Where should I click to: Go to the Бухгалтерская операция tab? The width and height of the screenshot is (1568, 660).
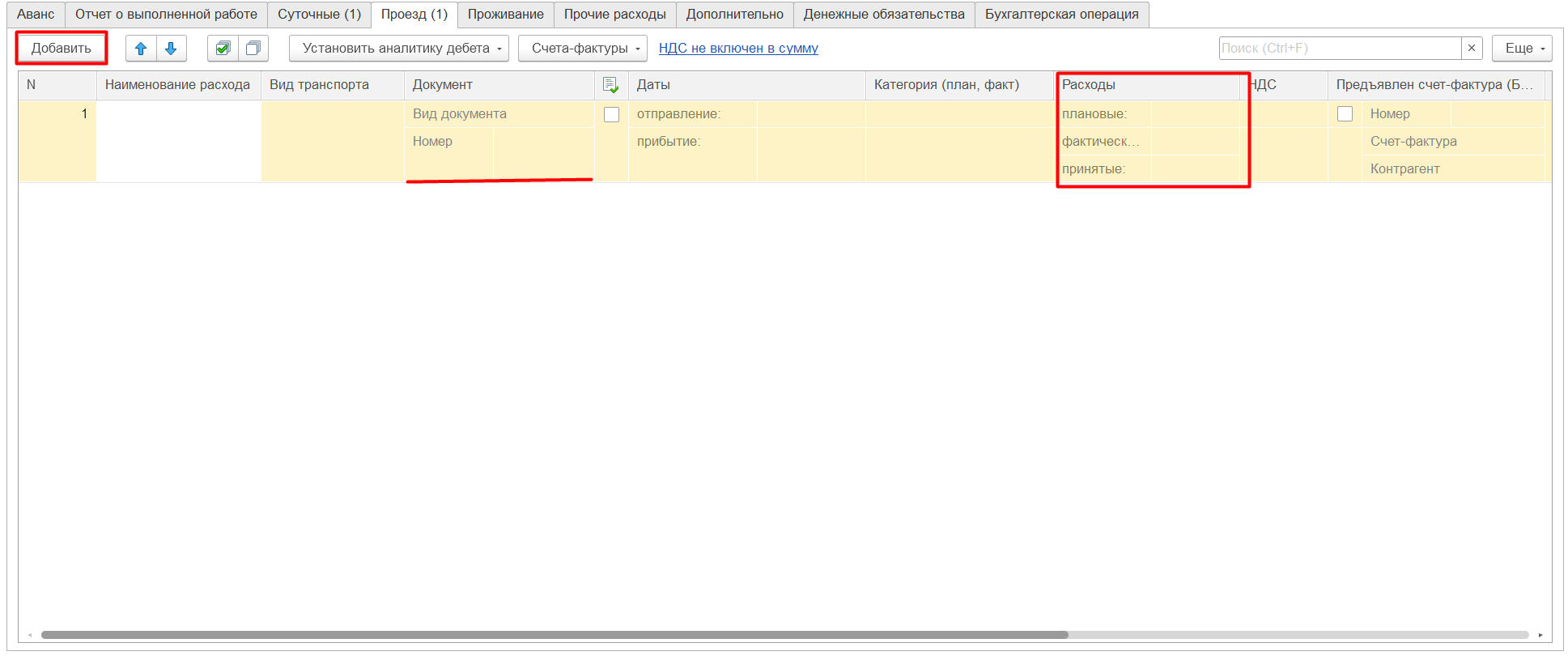pos(1061,15)
